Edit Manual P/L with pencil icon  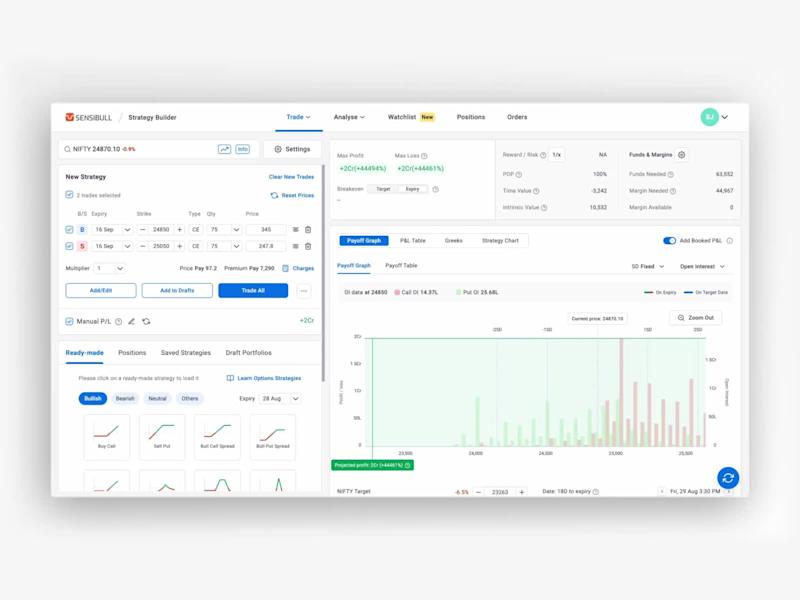(132, 321)
